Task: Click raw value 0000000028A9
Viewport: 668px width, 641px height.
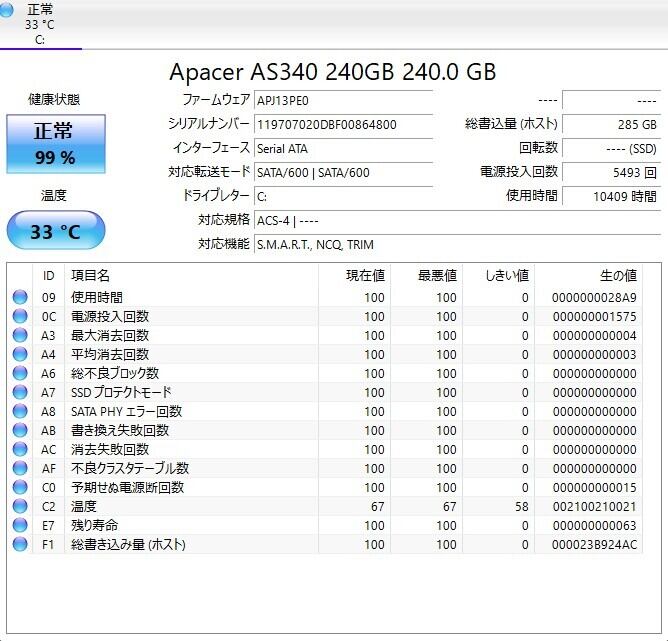Action: (x=594, y=298)
